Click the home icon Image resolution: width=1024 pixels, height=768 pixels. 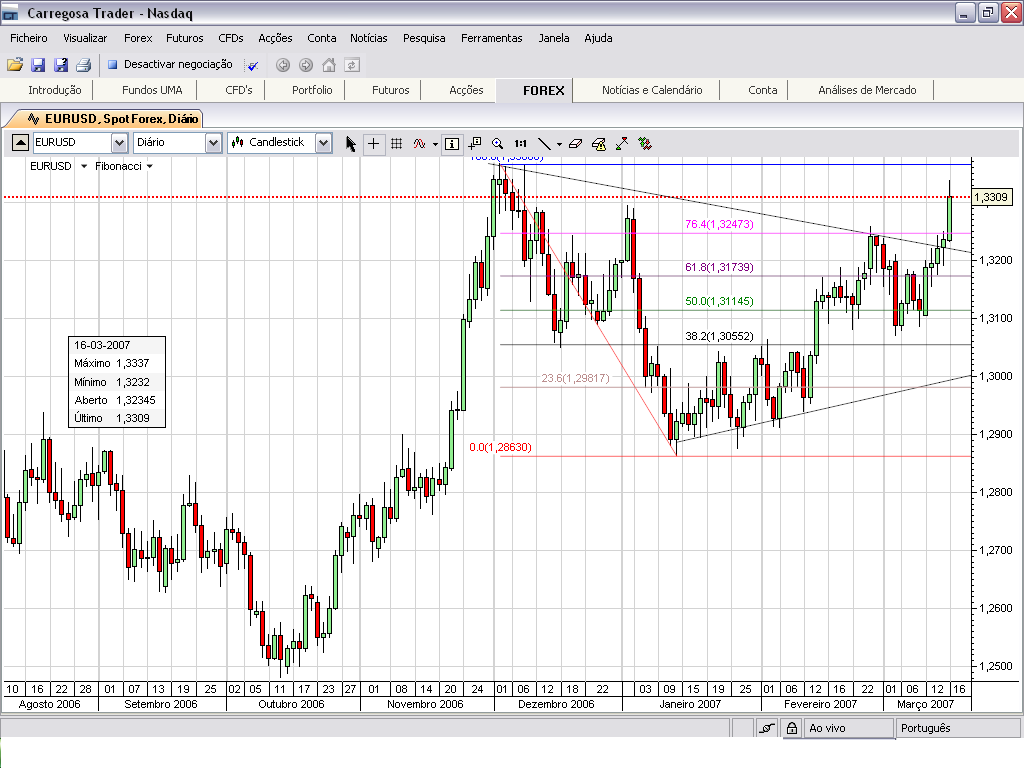[x=329, y=65]
